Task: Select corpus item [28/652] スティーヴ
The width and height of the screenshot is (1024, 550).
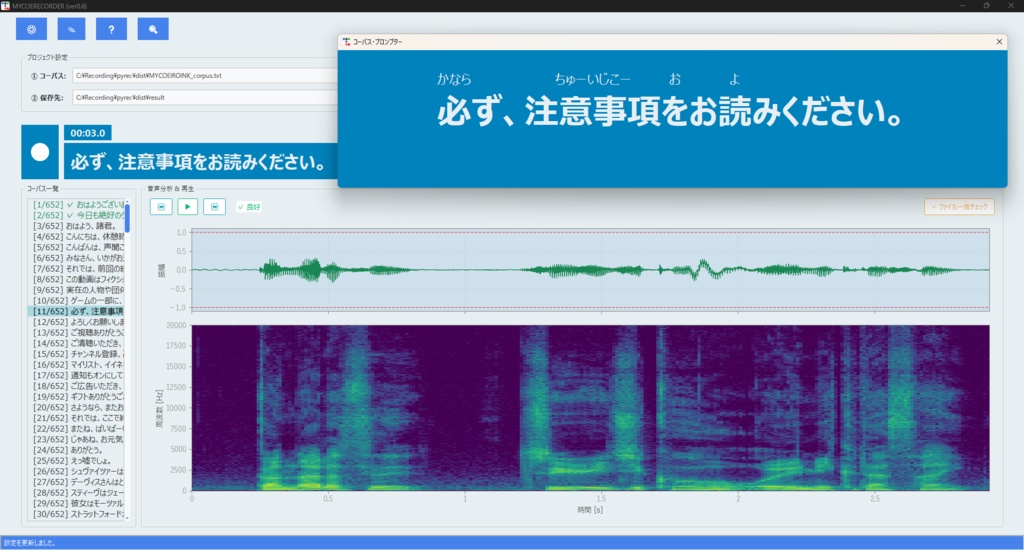Action: (76, 493)
